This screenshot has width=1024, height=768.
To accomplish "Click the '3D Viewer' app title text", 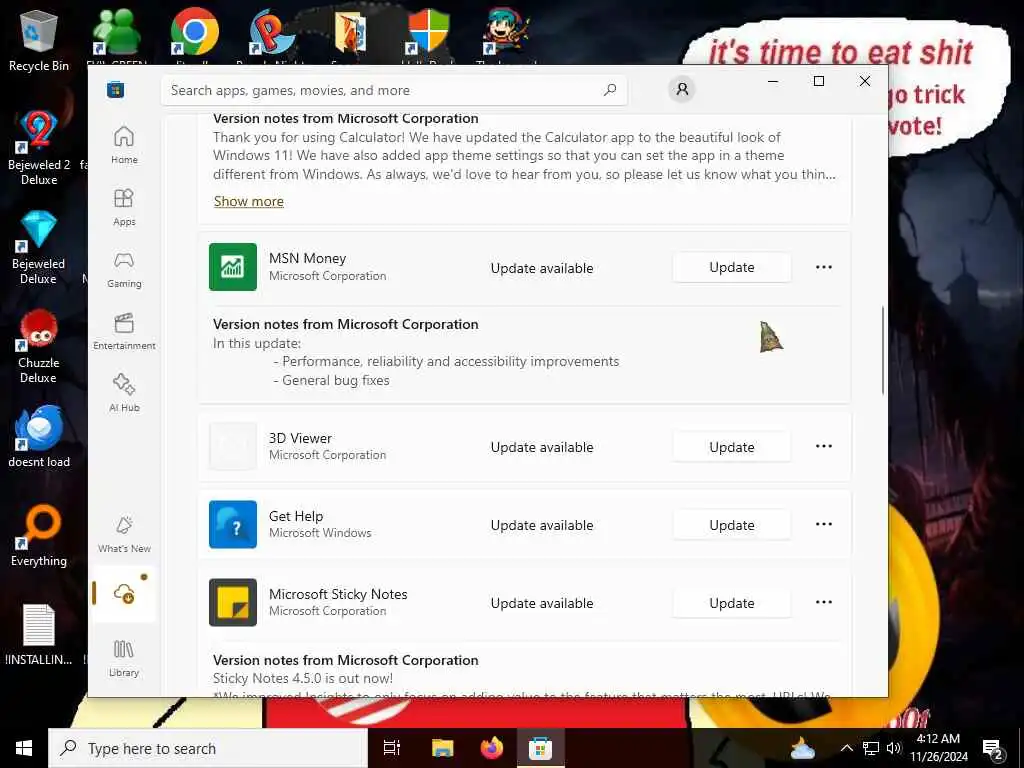I will [x=300, y=438].
